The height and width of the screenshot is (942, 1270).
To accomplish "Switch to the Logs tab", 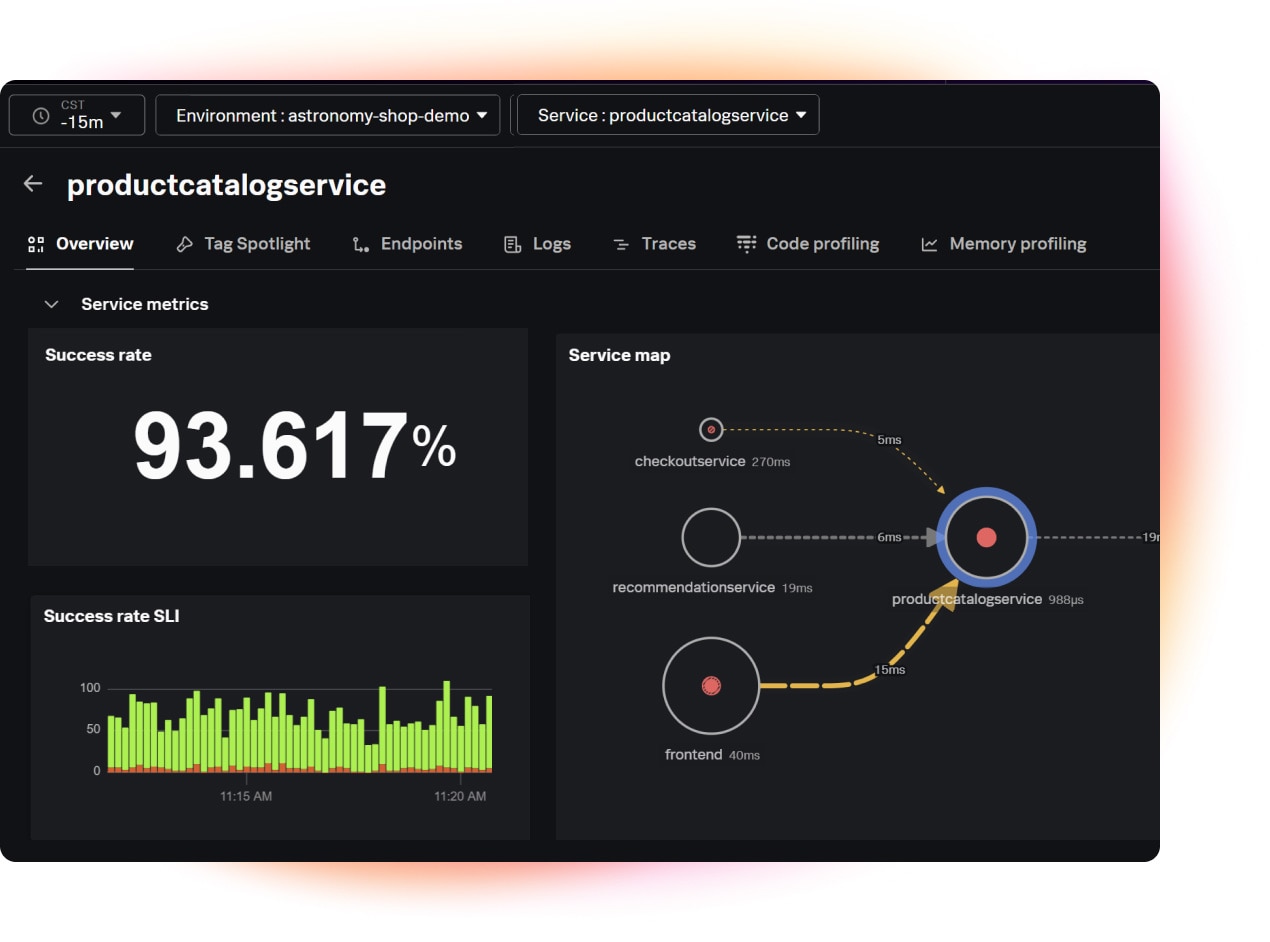I will 550,243.
